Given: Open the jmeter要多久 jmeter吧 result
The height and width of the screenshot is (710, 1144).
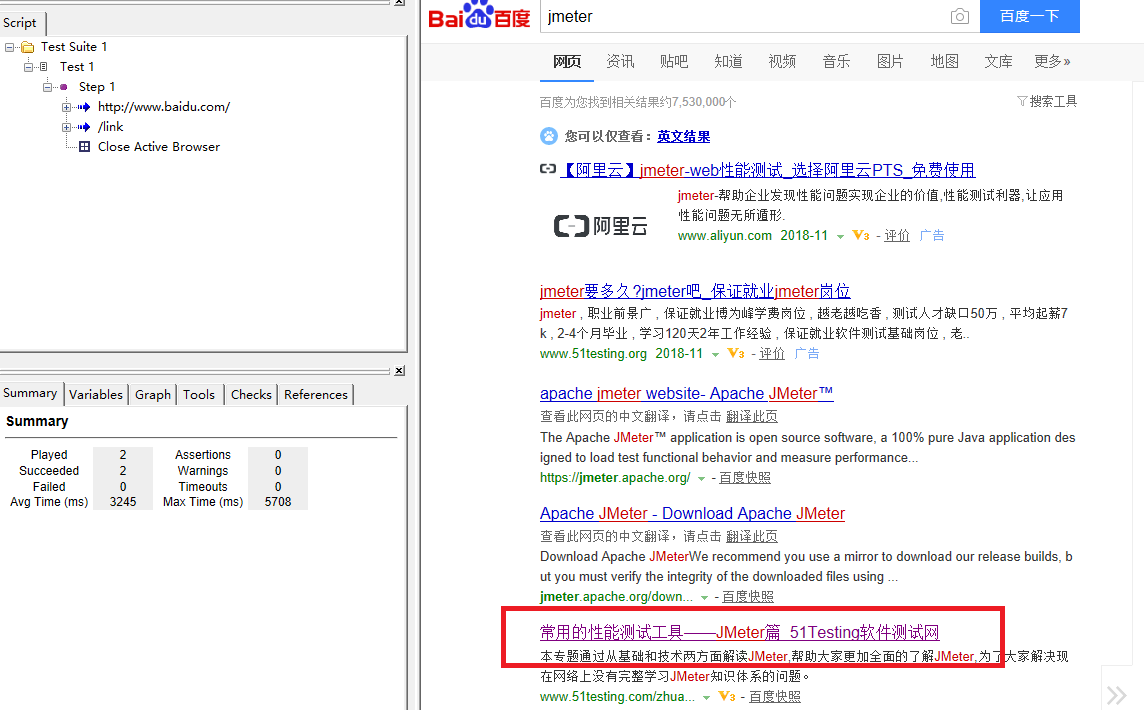Looking at the screenshot, I should pyautogui.click(x=695, y=291).
